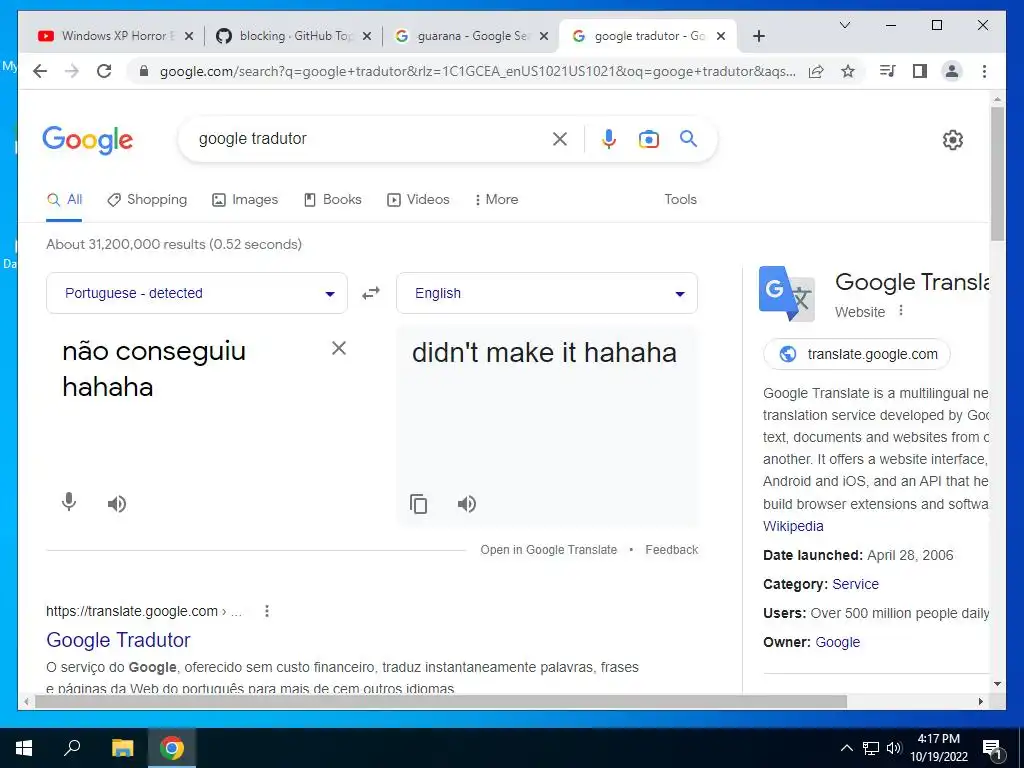The width and height of the screenshot is (1024, 768).
Task: Click the Service category link
Action: [x=856, y=584]
